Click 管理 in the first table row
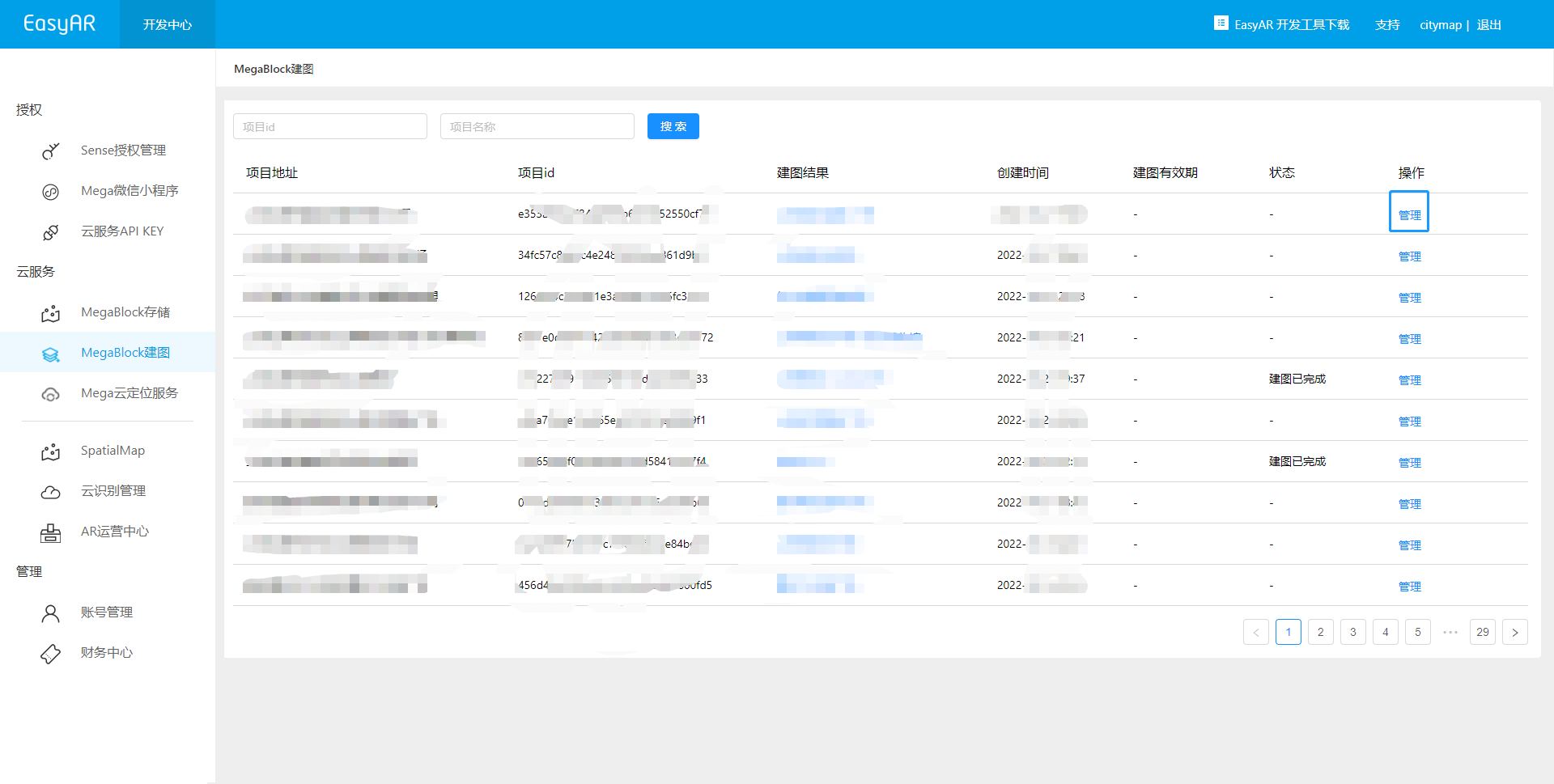1554x784 pixels. (1409, 215)
